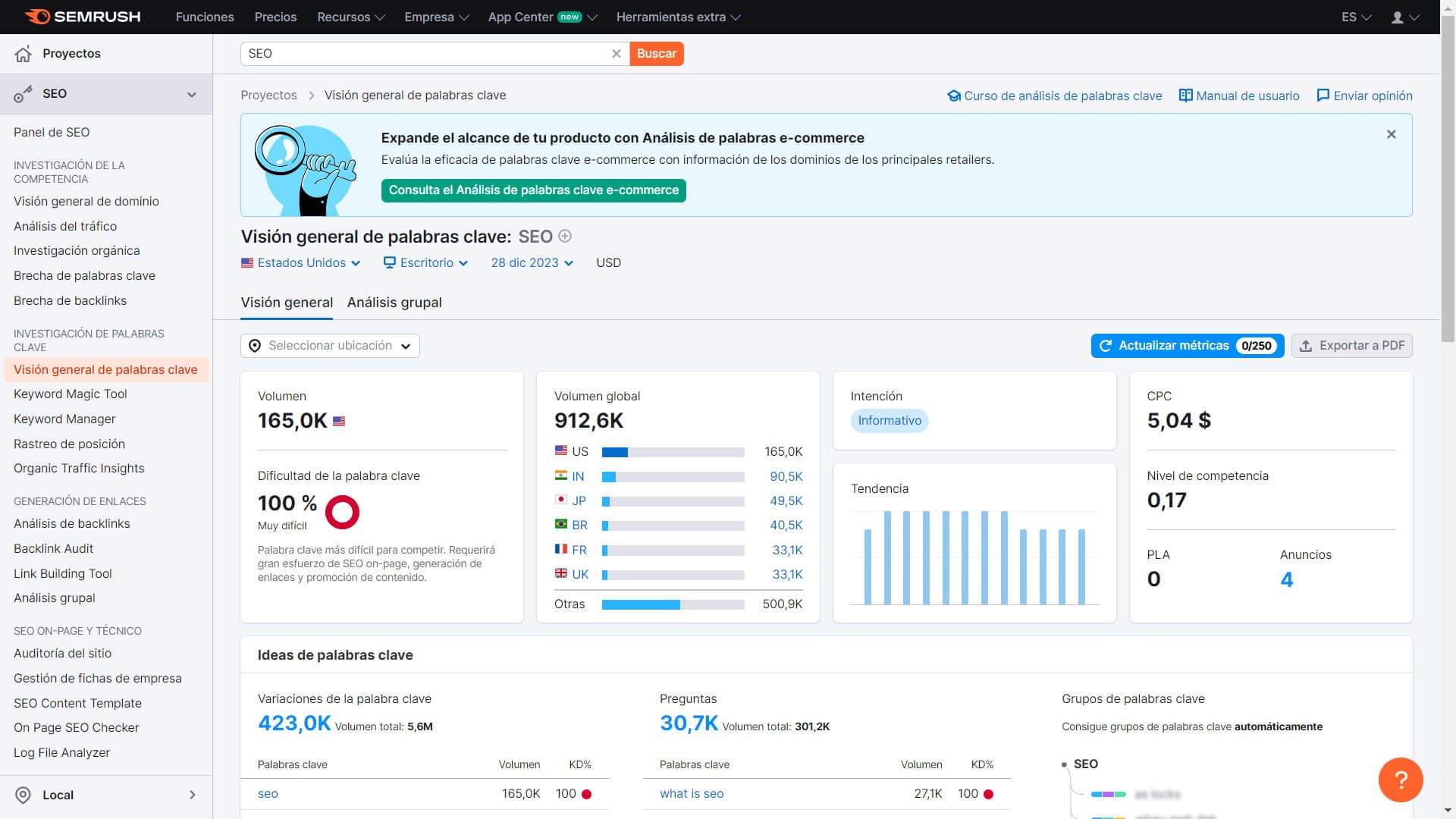Click the Actualizar métricas button
1456x819 pixels.
[1188, 346]
